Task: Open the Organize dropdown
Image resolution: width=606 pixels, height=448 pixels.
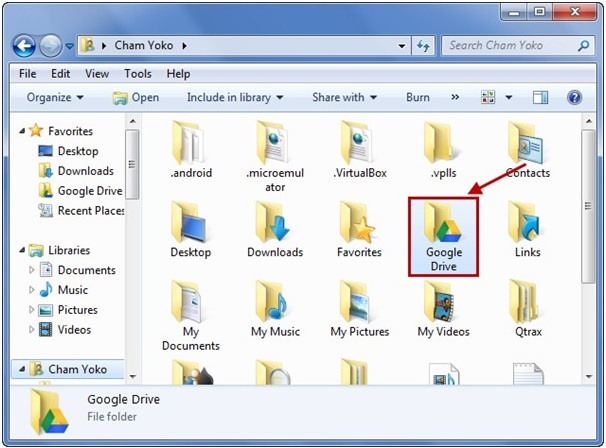Action: point(55,97)
